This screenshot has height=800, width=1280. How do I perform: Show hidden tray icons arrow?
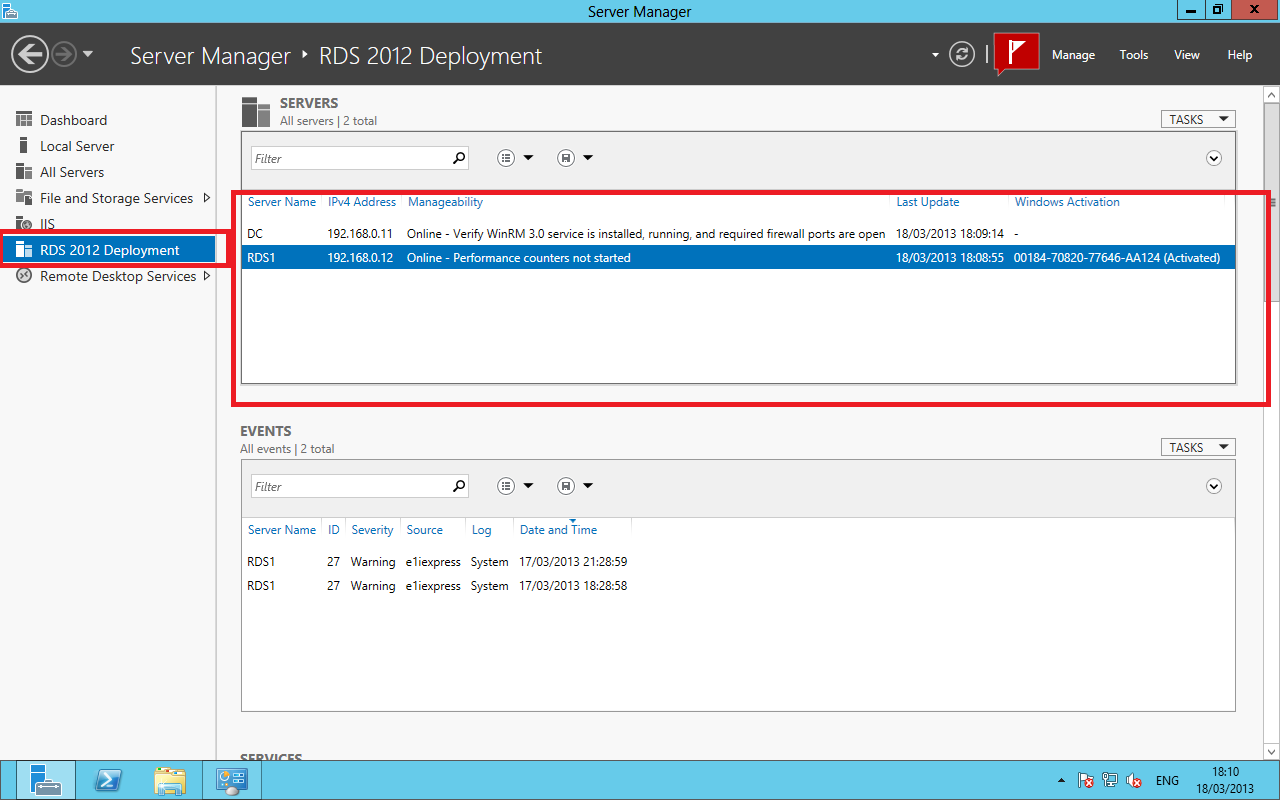[x=1061, y=780]
